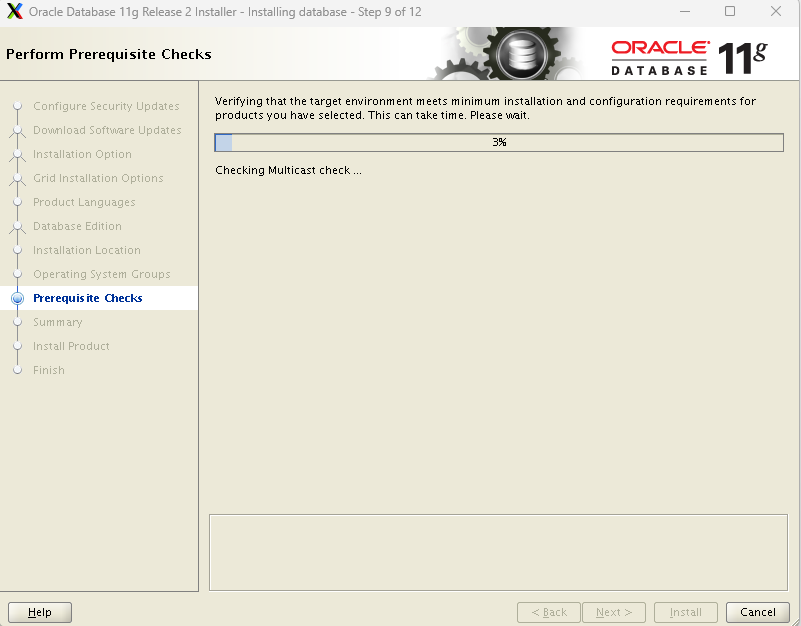Image resolution: width=801 pixels, height=626 pixels.
Task: Click the Oracle Database 11g logo
Action: (x=689, y=57)
